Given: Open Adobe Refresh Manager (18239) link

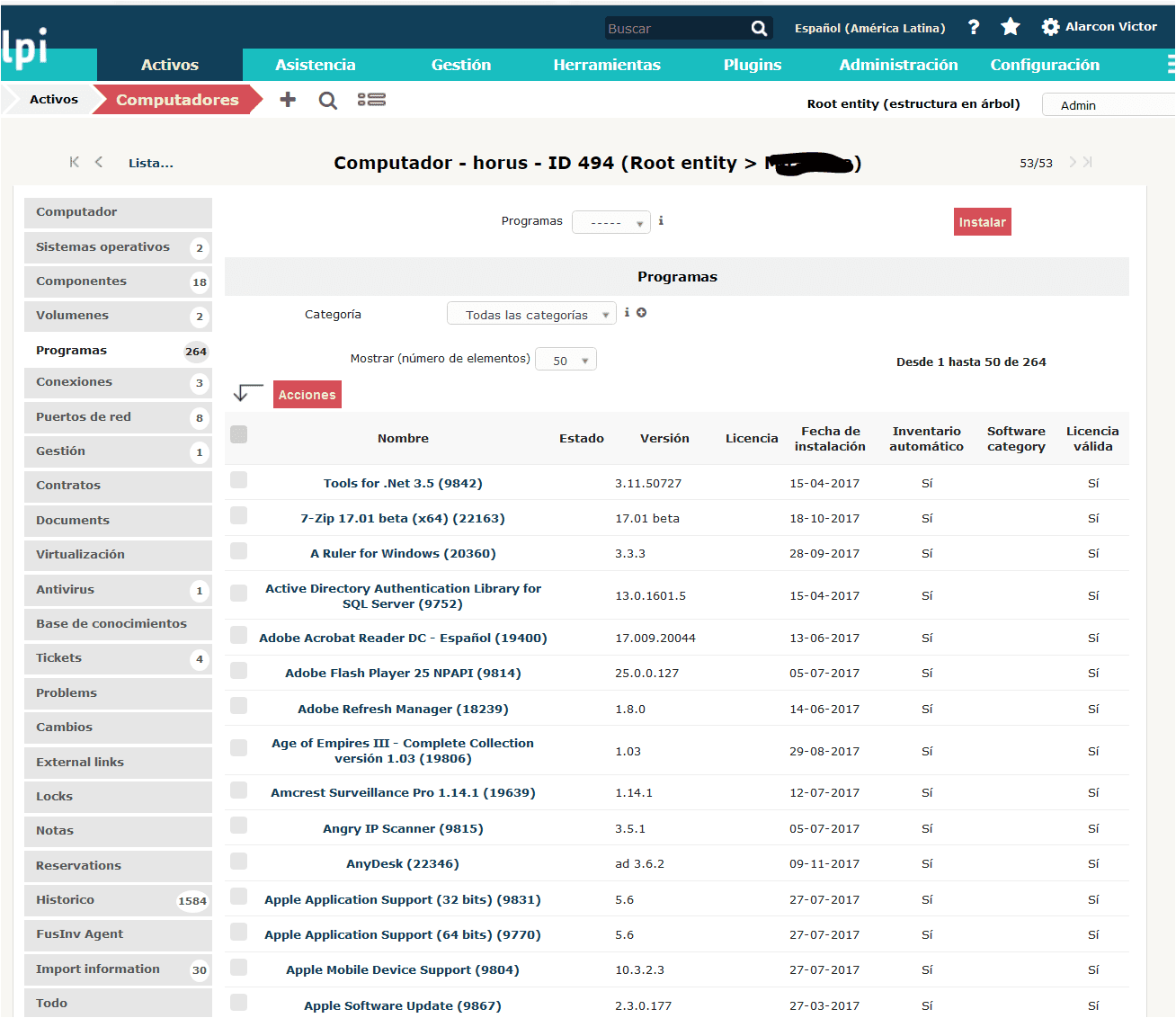Looking at the screenshot, I should click(403, 709).
